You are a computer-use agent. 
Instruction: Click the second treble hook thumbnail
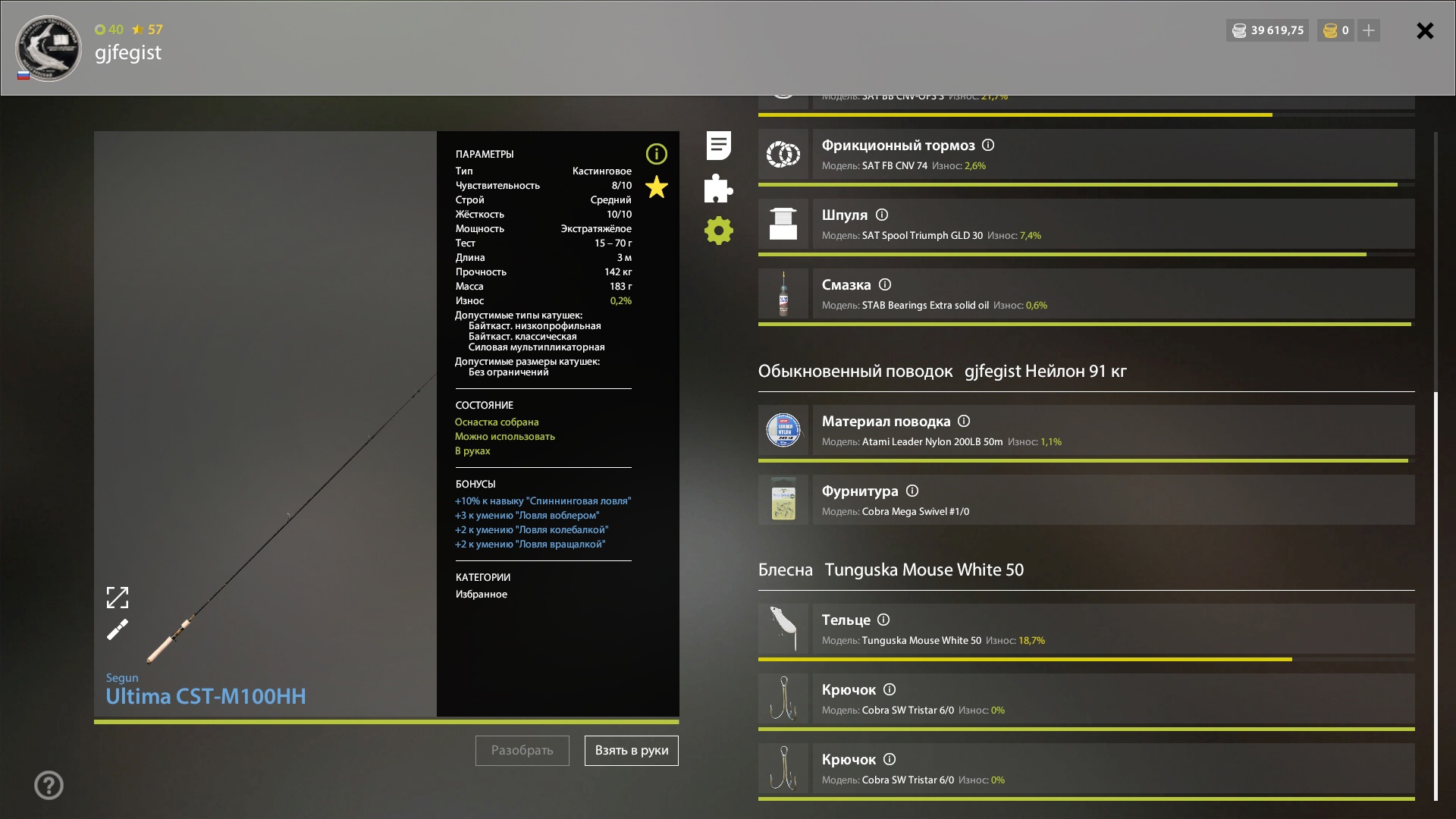(783, 768)
